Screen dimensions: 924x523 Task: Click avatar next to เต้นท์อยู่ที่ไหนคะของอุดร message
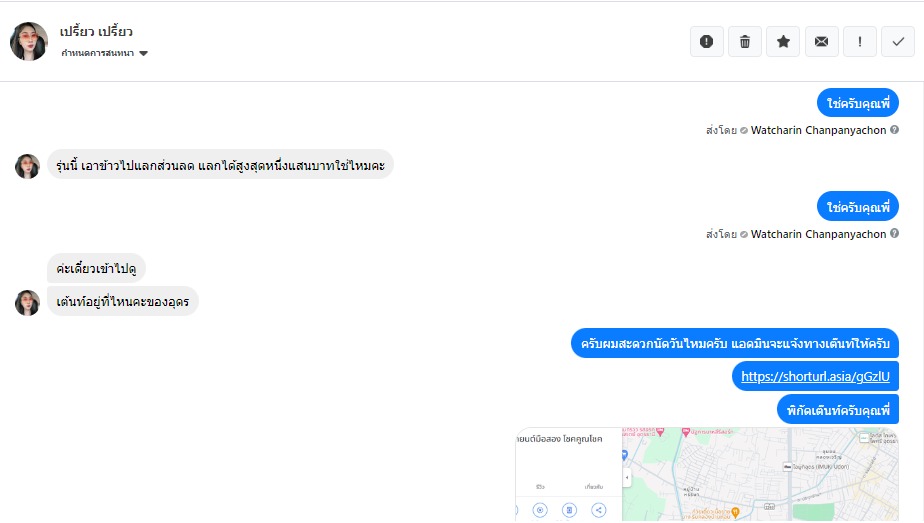(28, 302)
